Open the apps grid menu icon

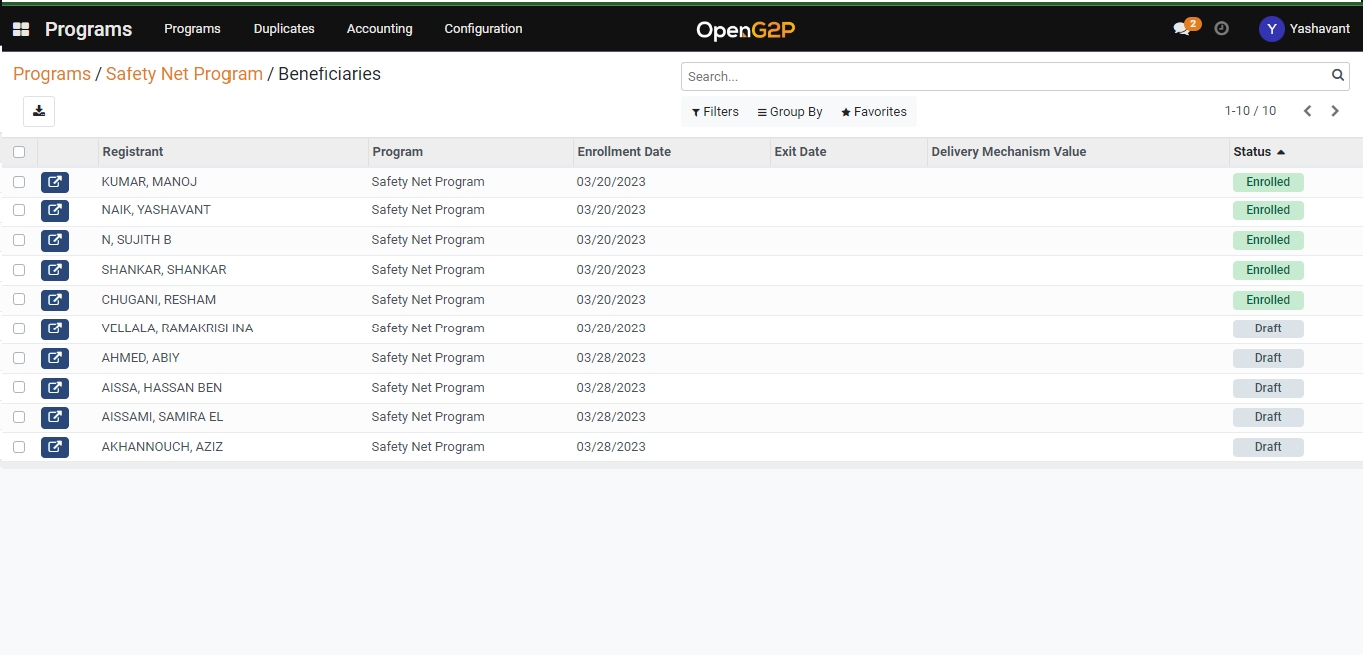click(x=20, y=29)
